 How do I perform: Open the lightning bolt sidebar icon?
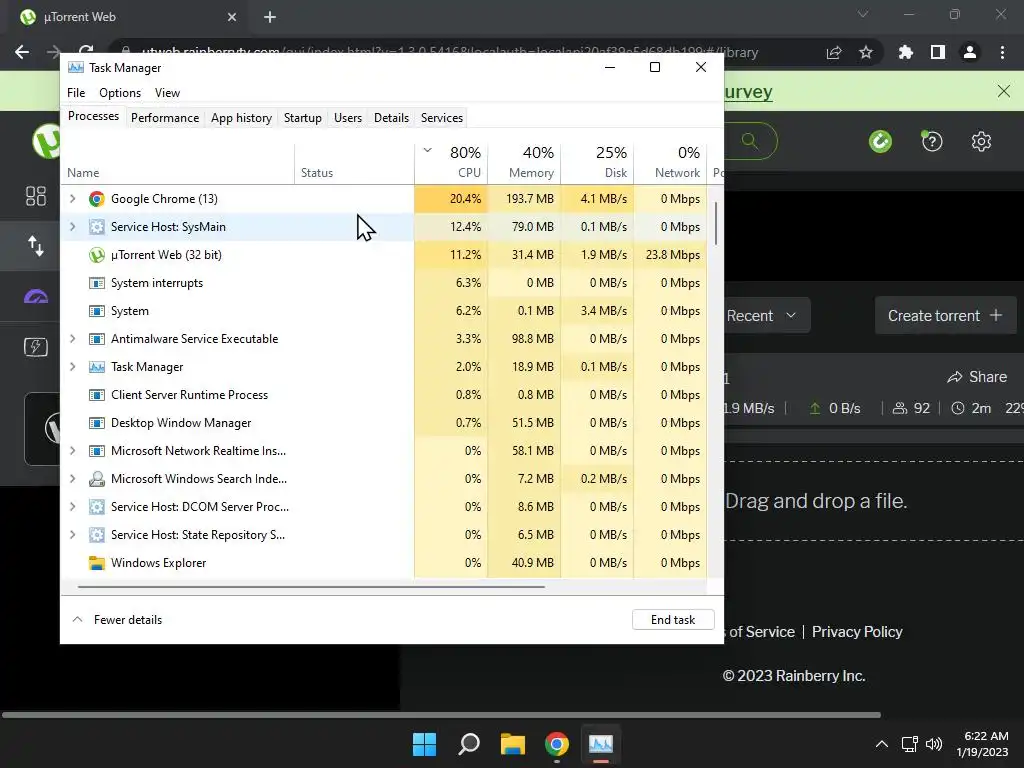click(x=36, y=347)
